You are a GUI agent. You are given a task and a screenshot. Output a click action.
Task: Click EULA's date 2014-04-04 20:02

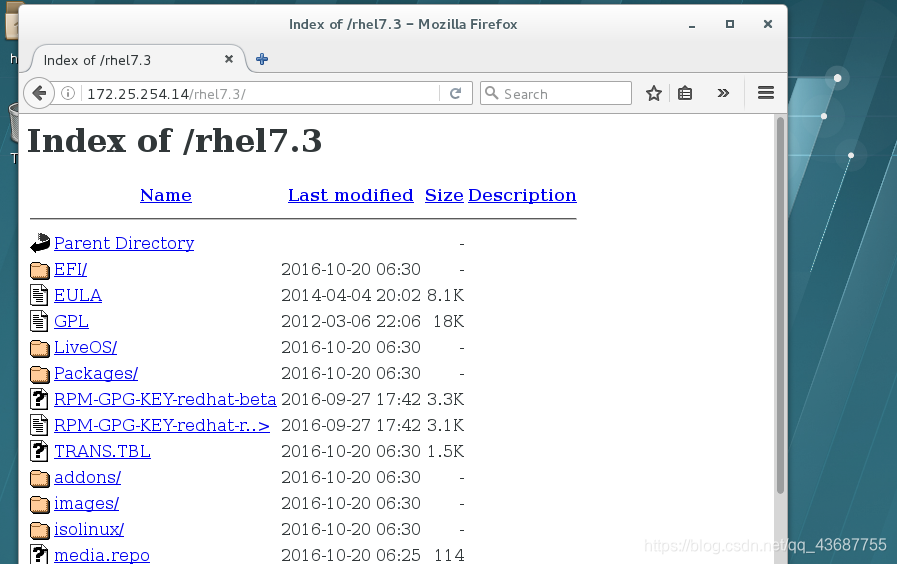(351, 295)
